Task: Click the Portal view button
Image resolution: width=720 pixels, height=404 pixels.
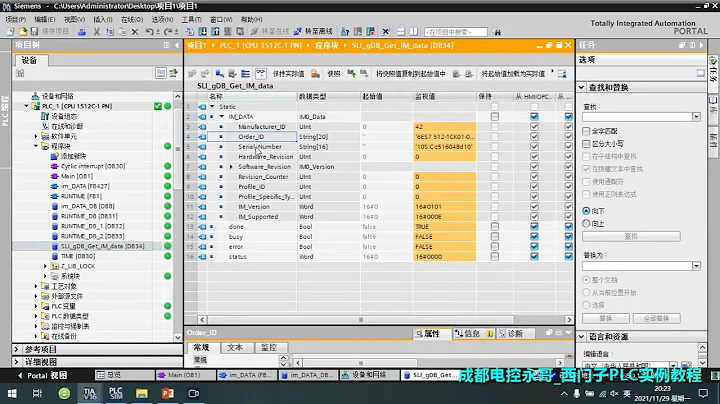Action: pos(42,376)
